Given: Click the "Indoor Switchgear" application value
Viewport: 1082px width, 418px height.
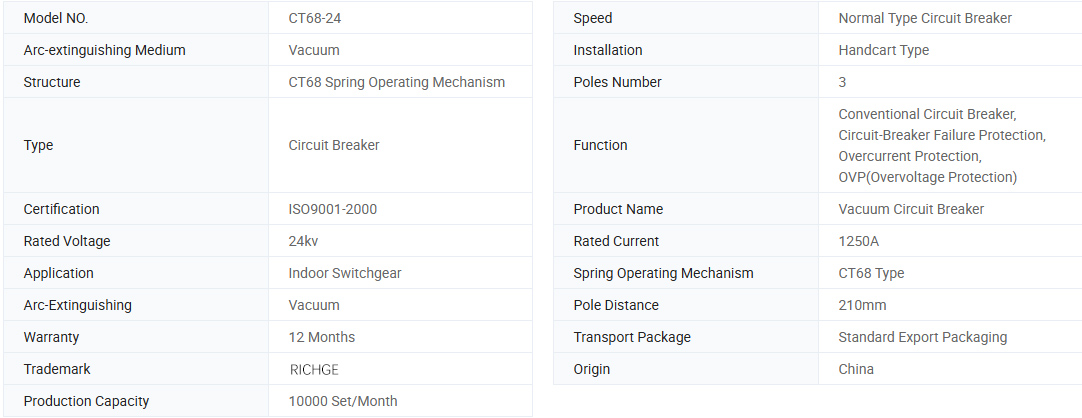Looking at the screenshot, I should [x=344, y=273].
